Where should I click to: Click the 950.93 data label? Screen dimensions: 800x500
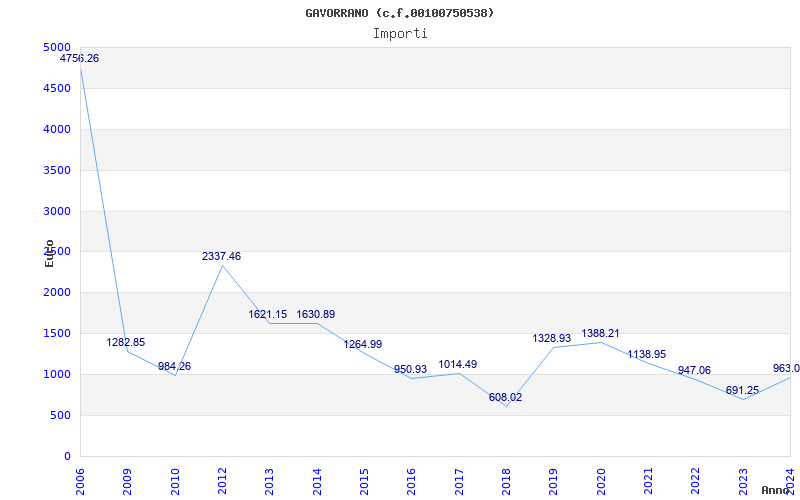410,369
